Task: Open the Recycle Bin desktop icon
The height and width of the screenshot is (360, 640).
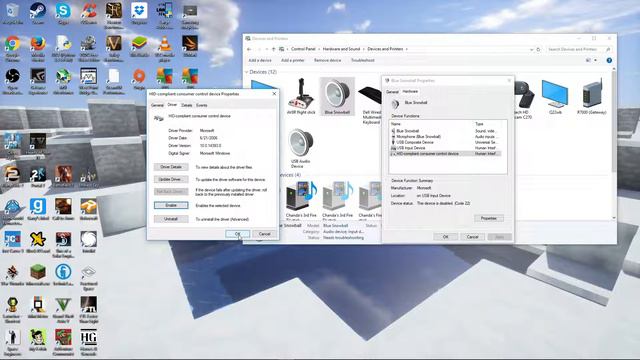Action: click(12, 14)
